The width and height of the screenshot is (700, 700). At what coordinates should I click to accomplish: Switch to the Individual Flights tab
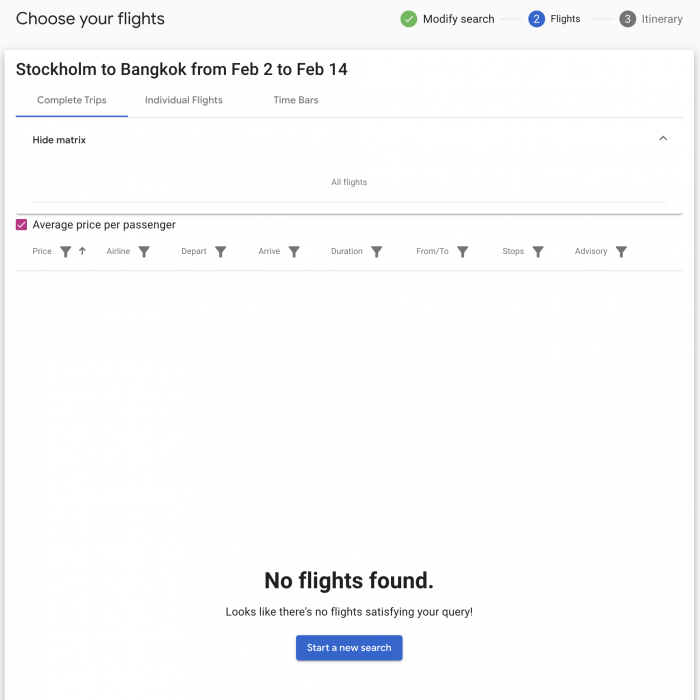184,100
